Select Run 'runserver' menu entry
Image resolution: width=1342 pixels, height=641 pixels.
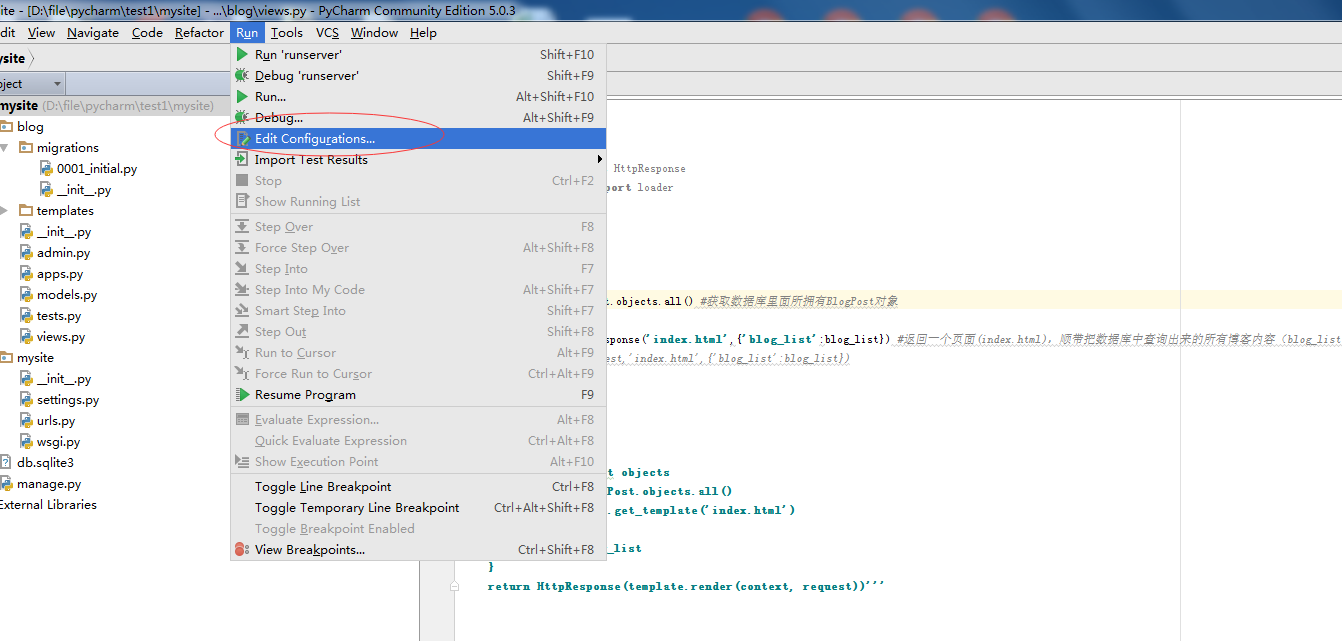point(418,55)
